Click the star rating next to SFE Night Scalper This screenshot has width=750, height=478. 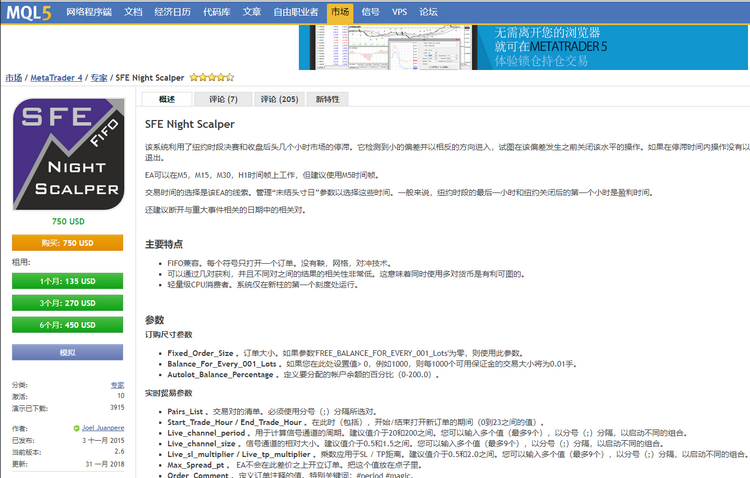coord(211,77)
